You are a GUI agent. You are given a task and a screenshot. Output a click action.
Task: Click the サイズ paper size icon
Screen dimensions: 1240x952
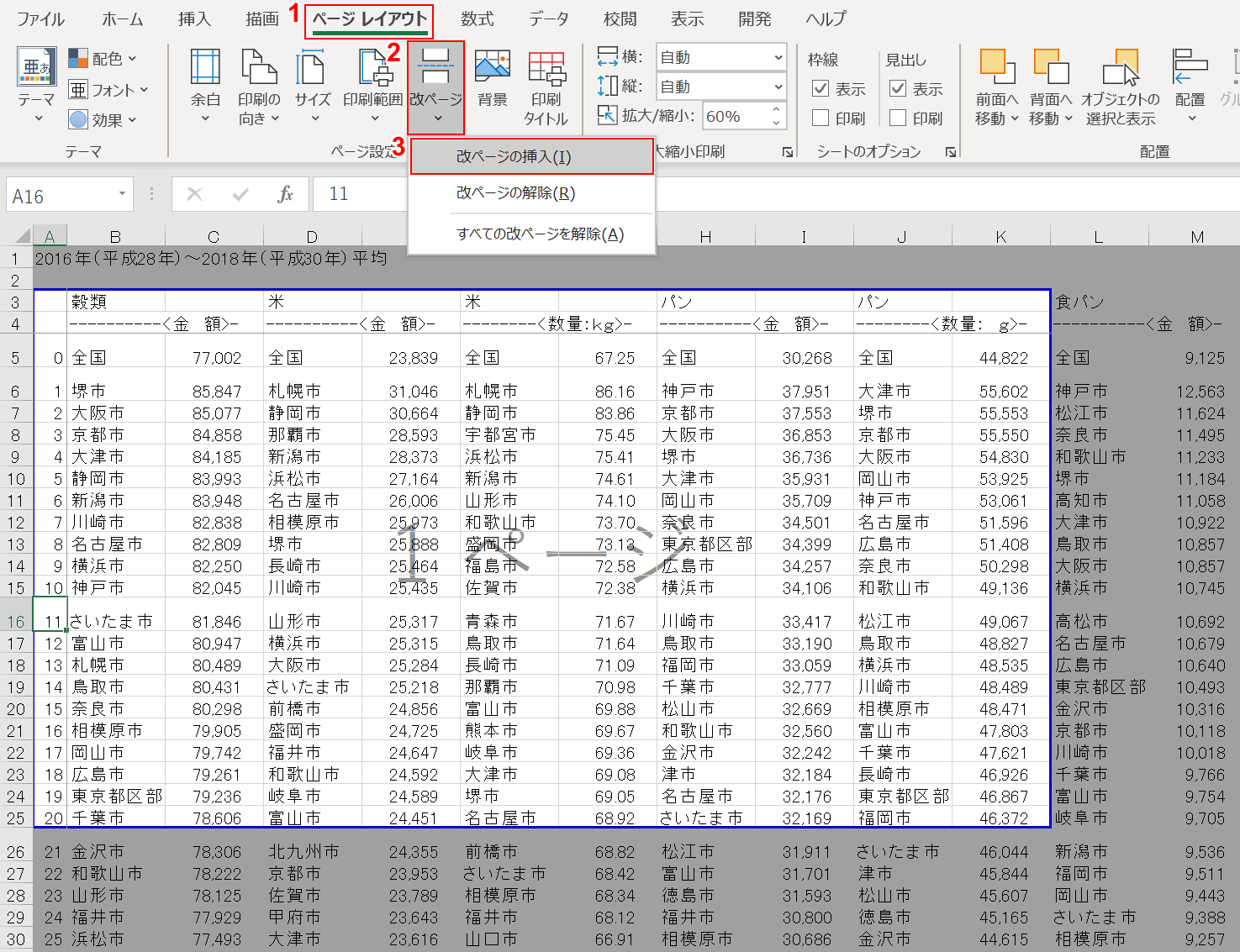click(x=312, y=67)
